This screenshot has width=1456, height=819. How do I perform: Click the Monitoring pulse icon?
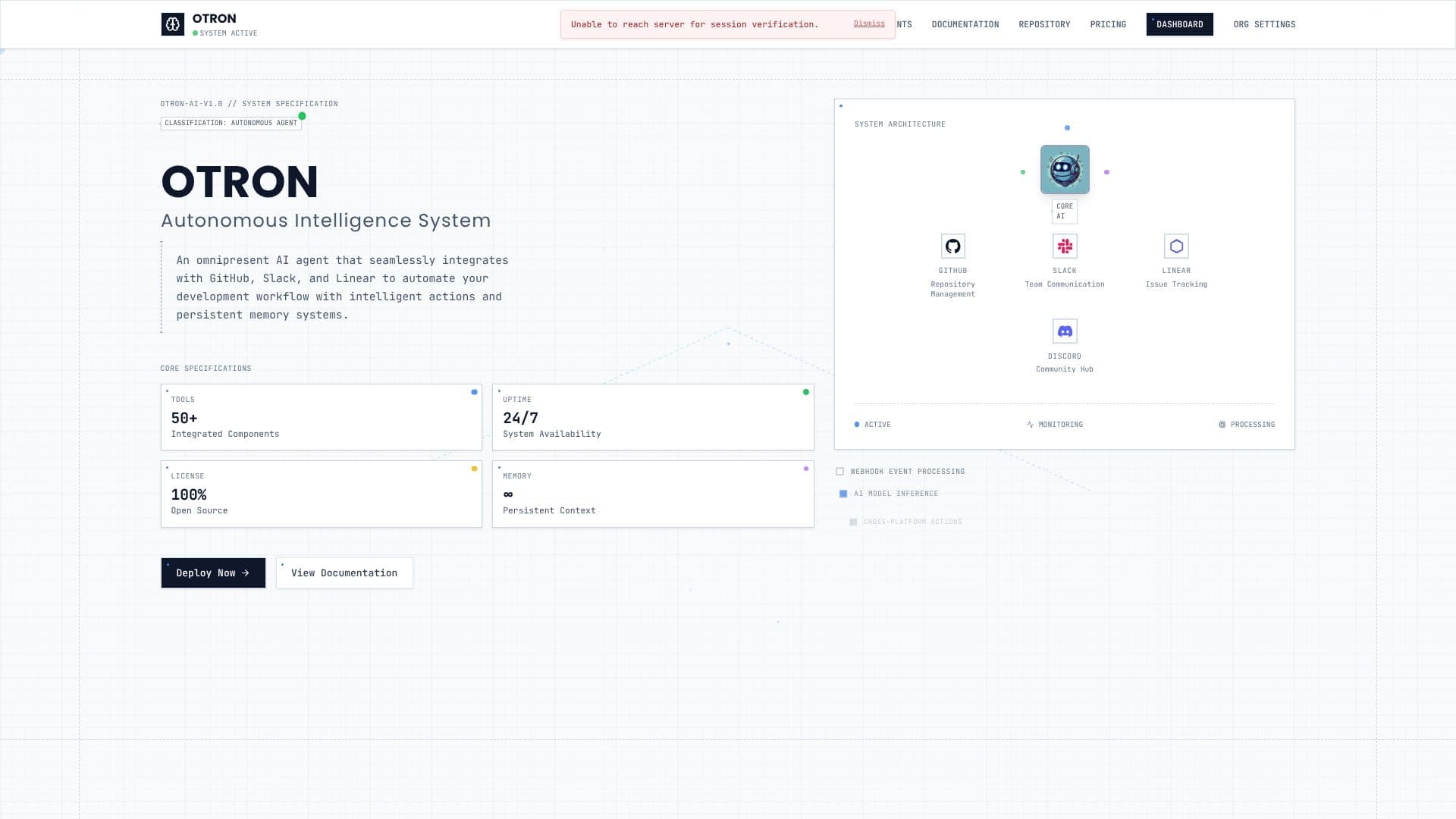(1030, 425)
